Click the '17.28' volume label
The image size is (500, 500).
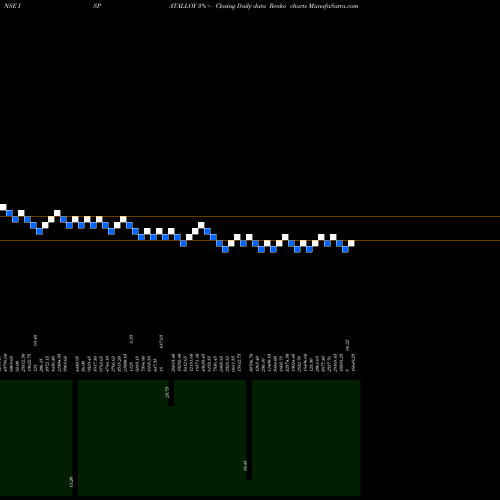coord(71,482)
